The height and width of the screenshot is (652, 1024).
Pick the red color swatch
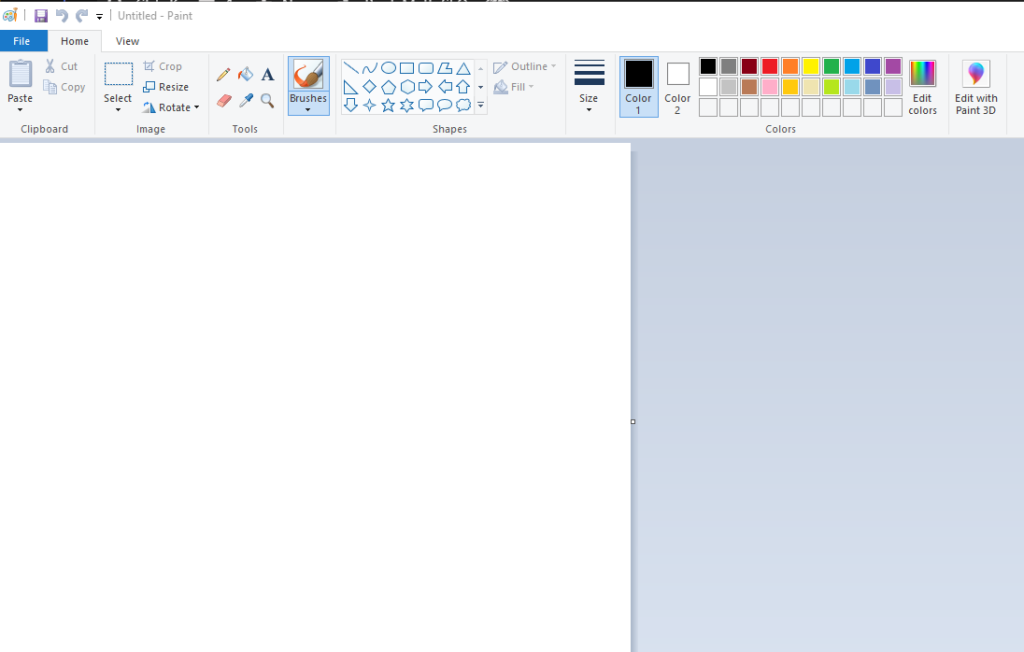[769, 66]
